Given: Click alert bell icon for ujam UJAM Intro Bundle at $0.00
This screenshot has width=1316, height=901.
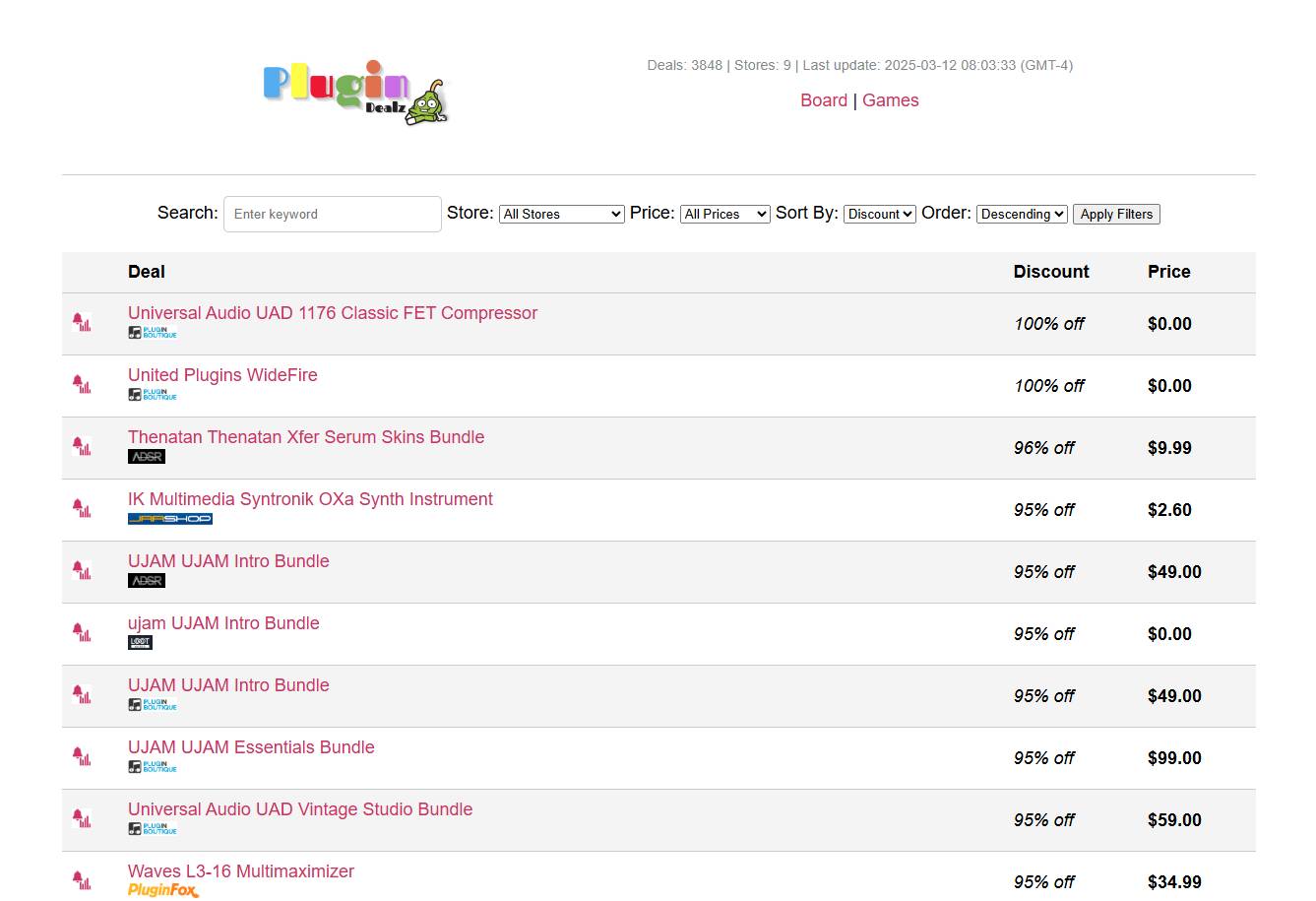Looking at the screenshot, I should coord(82,632).
